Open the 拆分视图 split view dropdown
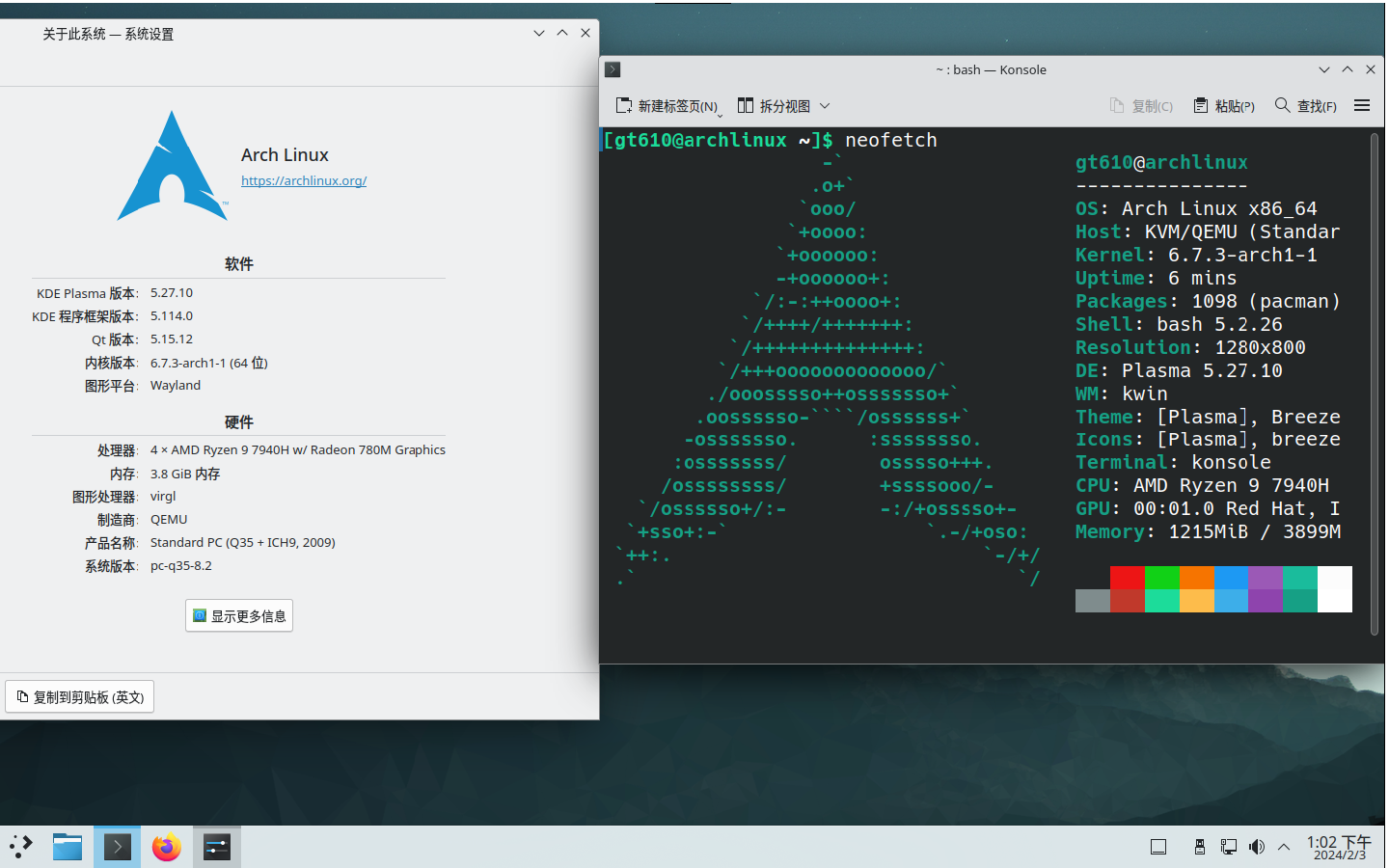The width and height of the screenshot is (1389, 868). (825, 106)
